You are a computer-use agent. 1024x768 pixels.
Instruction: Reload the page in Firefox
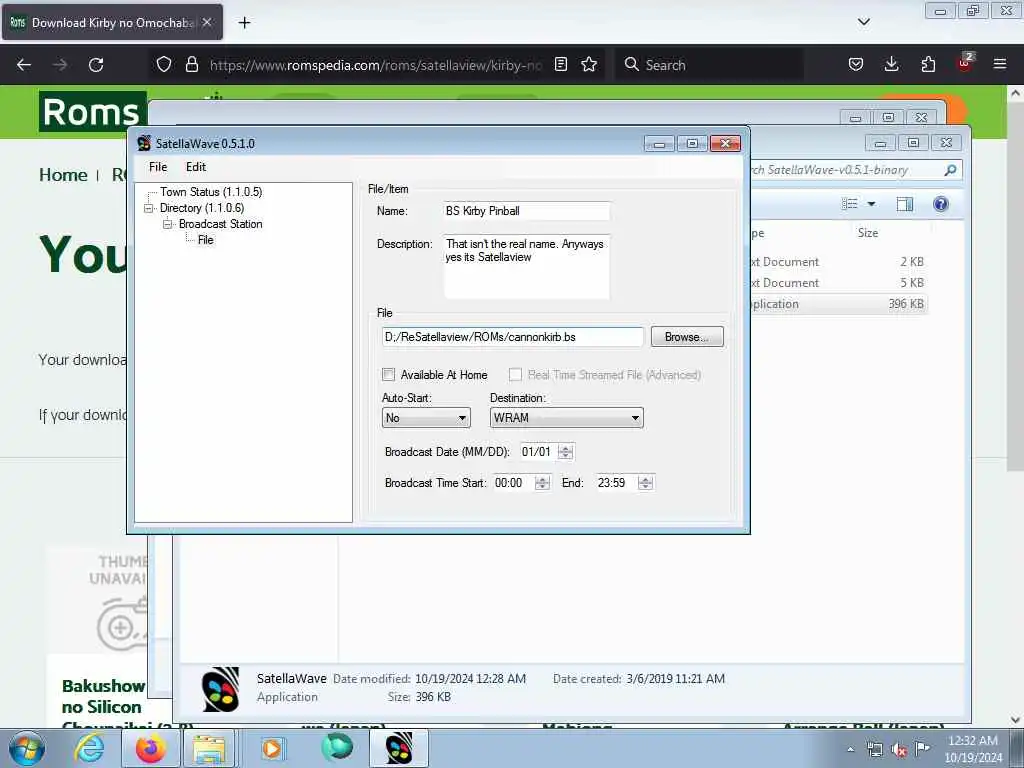(x=96, y=65)
